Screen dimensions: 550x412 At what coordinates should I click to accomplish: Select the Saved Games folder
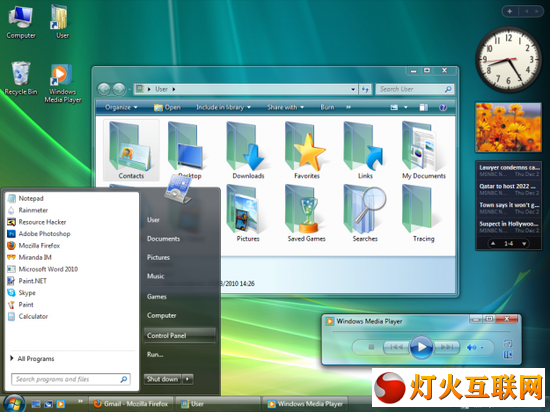point(307,213)
